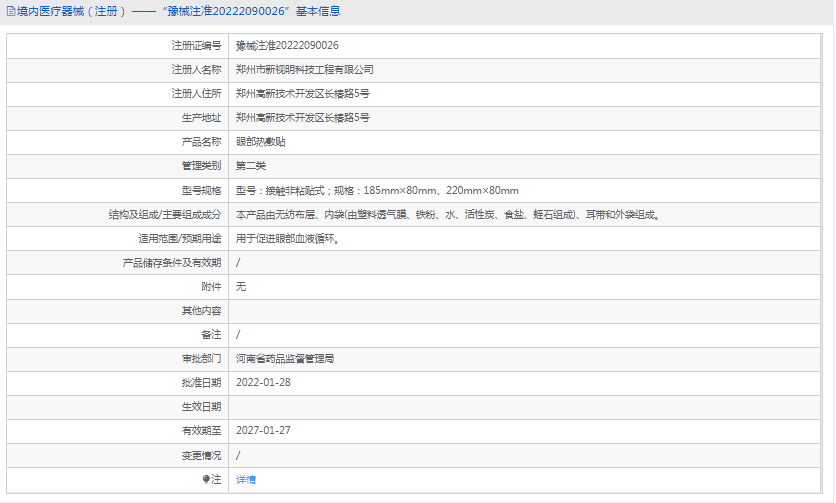The width and height of the screenshot is (836, 503).
Task: Click the 型号规格 specification value text
Action: [x=377, y=190]
